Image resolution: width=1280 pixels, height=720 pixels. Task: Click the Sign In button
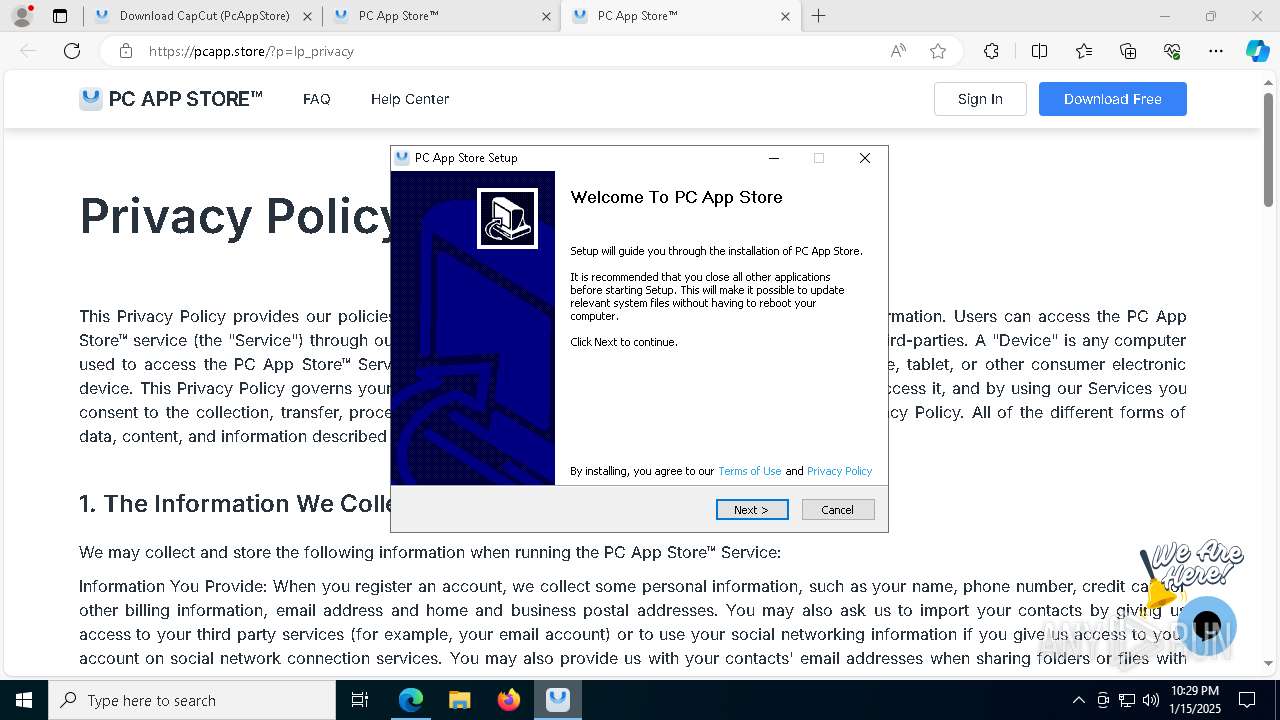(980, 99)
